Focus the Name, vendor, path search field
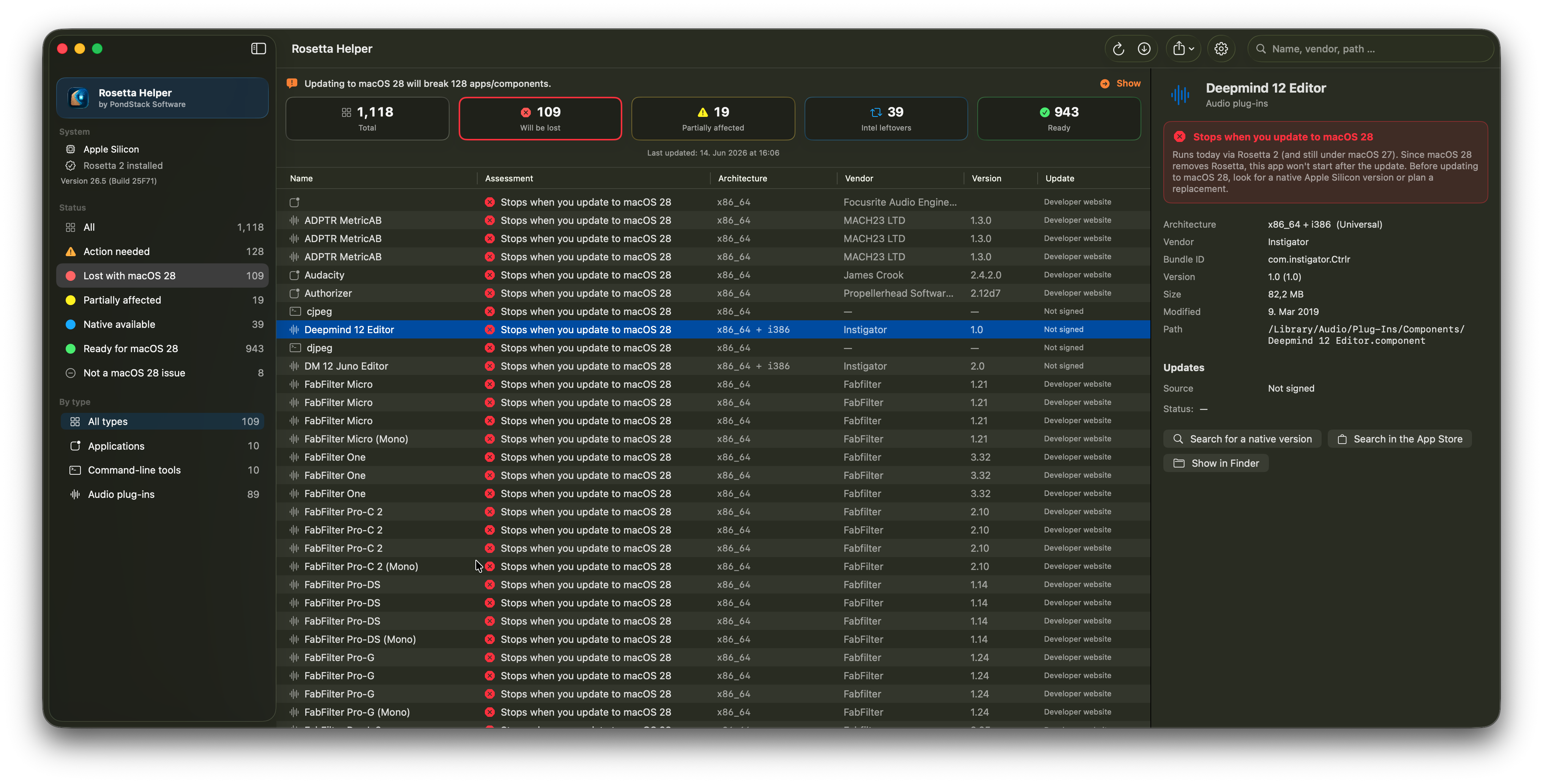The width and height of the screenshot is (1543, 784). pyautogui.click(x=1370, y=49)
